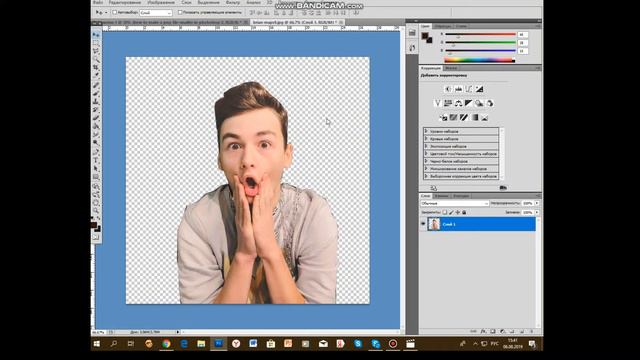Add a Hue/Saturation adjustment
Image resolution: width=640 pixels, height=360 pixels.
448,103
